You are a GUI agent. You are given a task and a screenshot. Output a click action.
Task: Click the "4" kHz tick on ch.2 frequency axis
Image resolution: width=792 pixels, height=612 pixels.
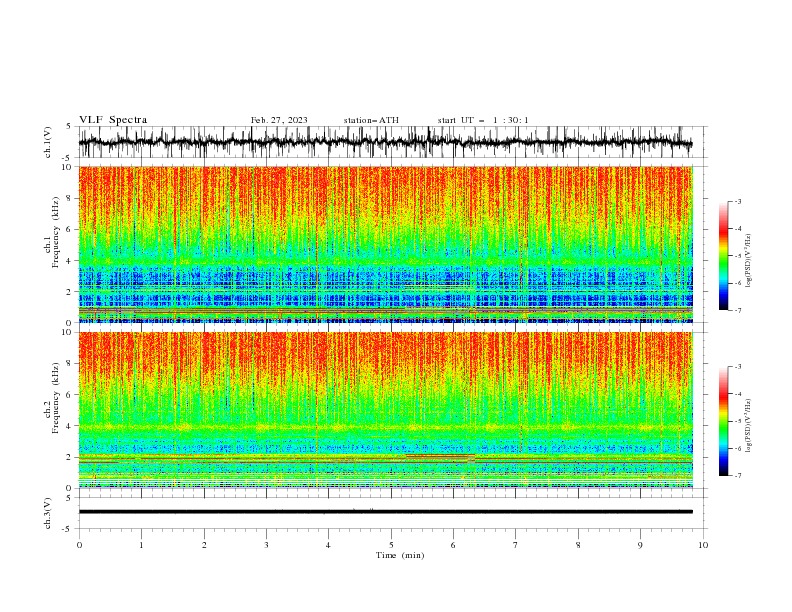tap(69, 426)
